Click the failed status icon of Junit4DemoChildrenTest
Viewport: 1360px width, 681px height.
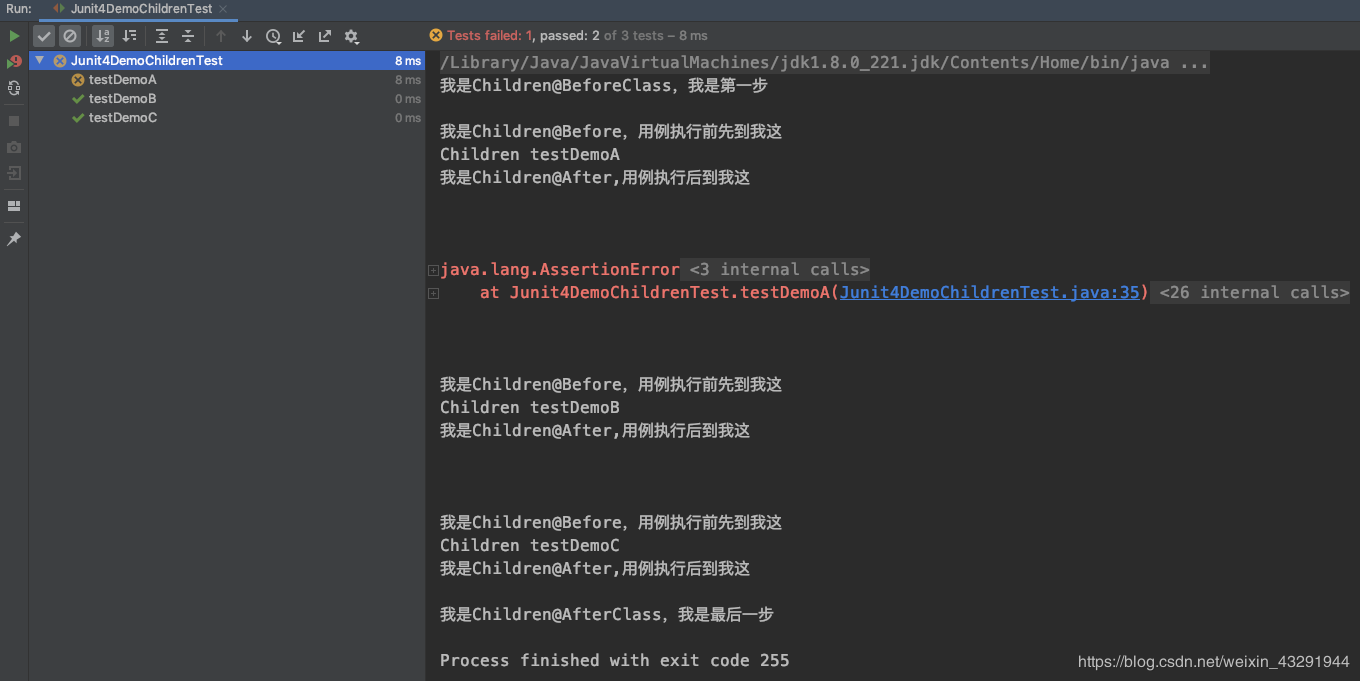click(x=60, y=61)
